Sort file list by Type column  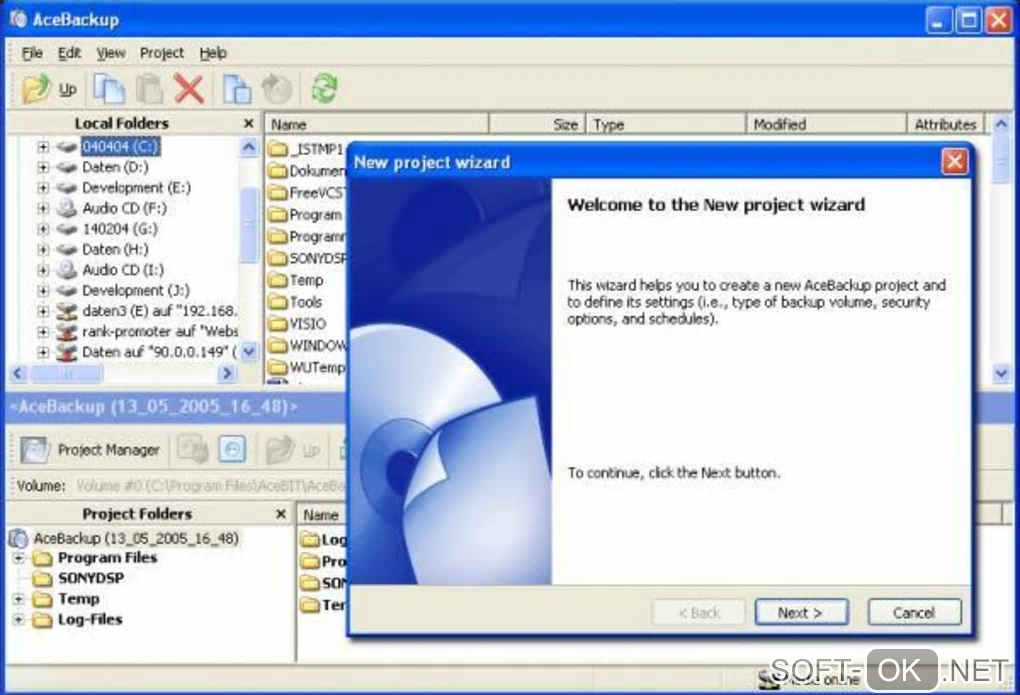[665, 124]
